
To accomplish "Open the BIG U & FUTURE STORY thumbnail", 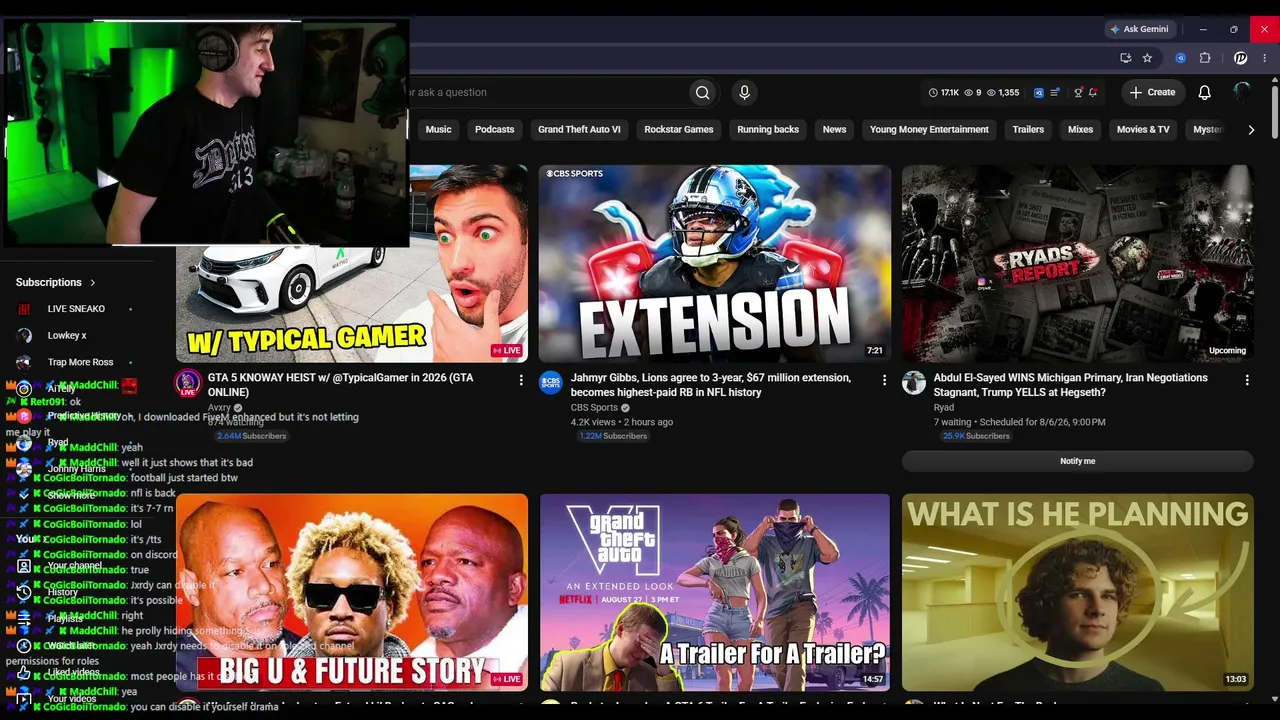I will (352, 592).
